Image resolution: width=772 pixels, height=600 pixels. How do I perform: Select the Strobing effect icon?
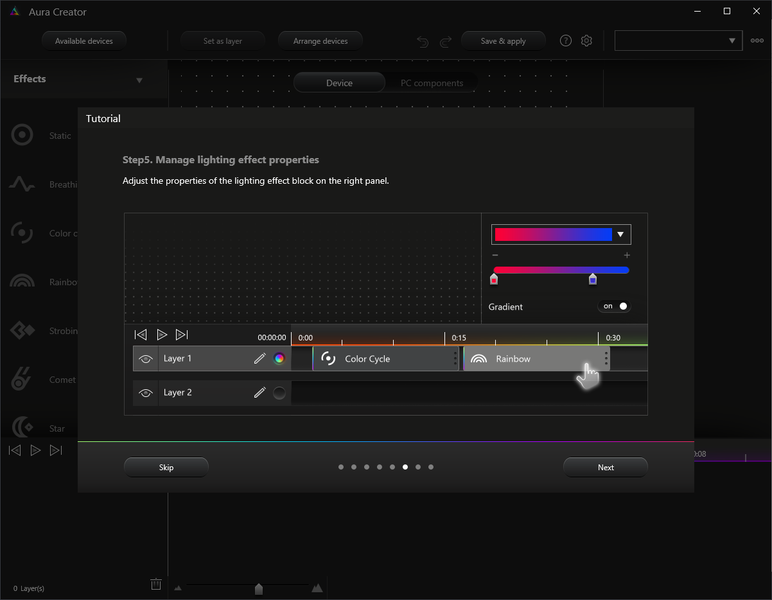point(22,330)
